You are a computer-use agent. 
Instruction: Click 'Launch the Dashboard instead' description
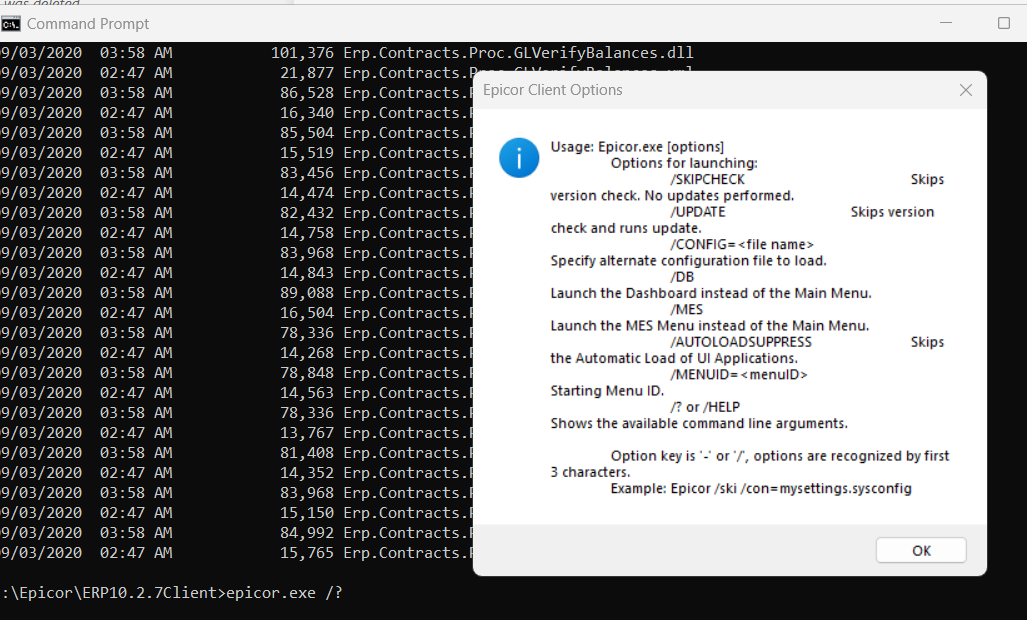[x=711, y=293]
